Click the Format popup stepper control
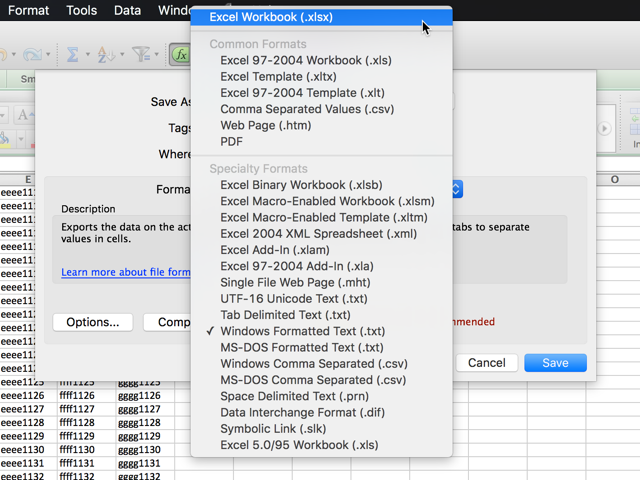The height and width of the screenshot is (480, 640). click(457, 189)
